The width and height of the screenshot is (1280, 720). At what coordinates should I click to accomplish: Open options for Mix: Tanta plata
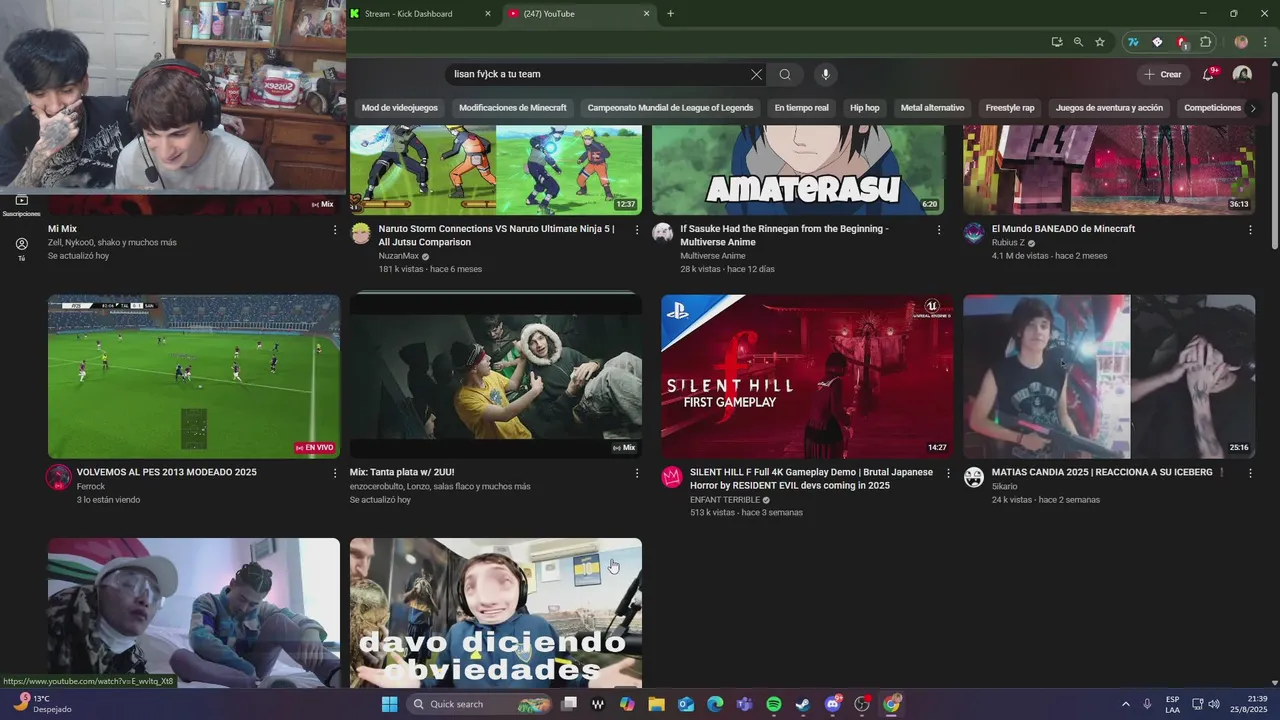(637, 473)
